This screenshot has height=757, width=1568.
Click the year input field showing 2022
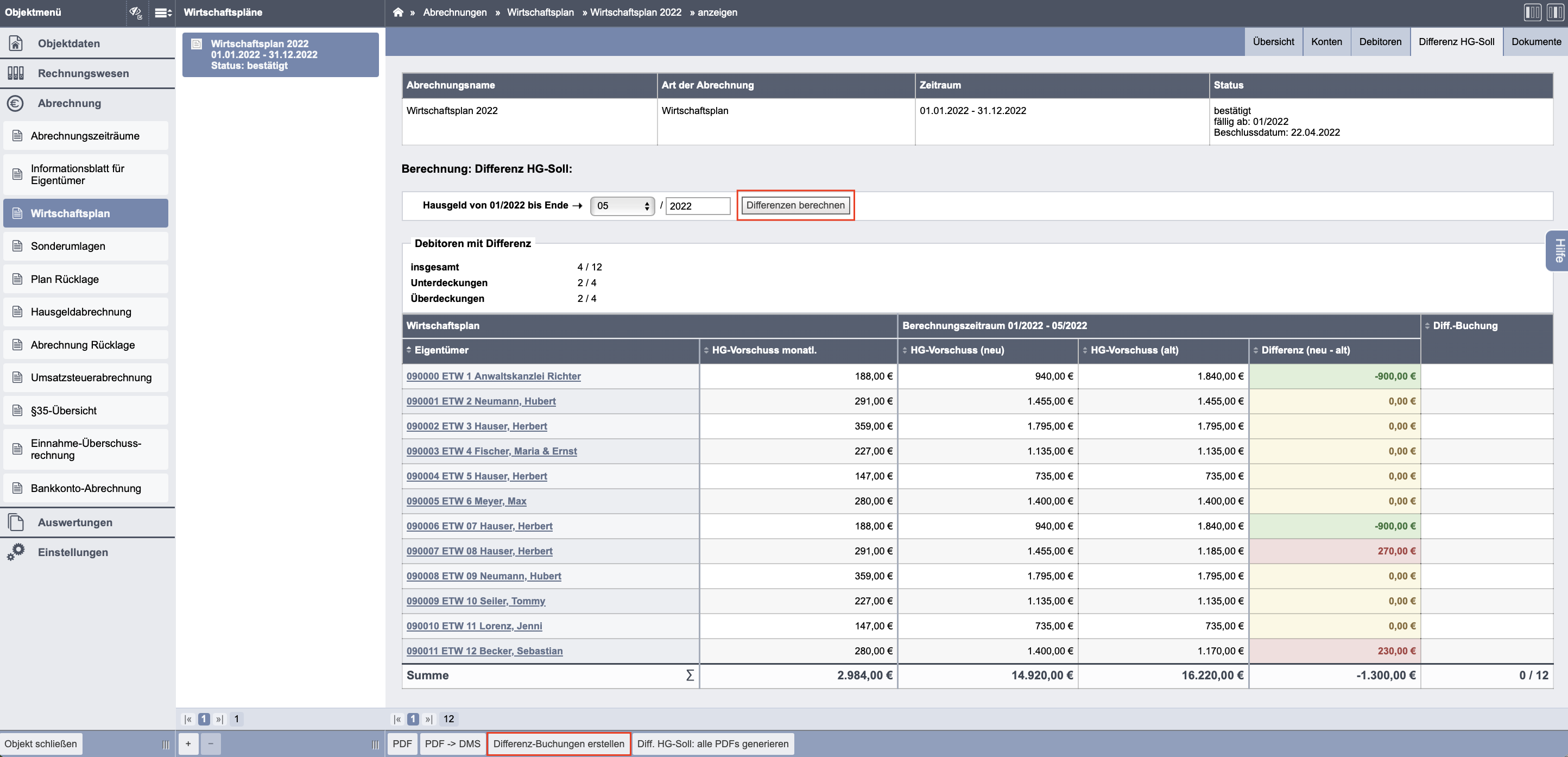pos(698,206)
